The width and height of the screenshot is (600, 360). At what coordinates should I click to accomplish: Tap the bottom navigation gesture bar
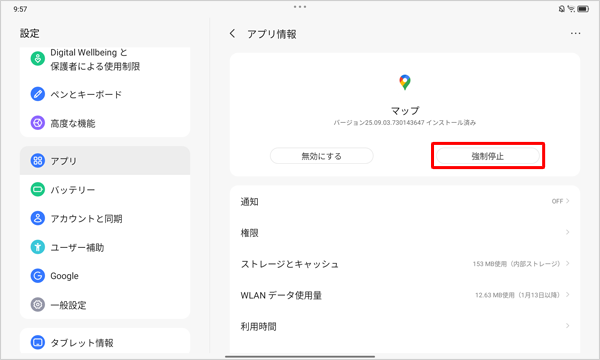click(x=300, y=357)
